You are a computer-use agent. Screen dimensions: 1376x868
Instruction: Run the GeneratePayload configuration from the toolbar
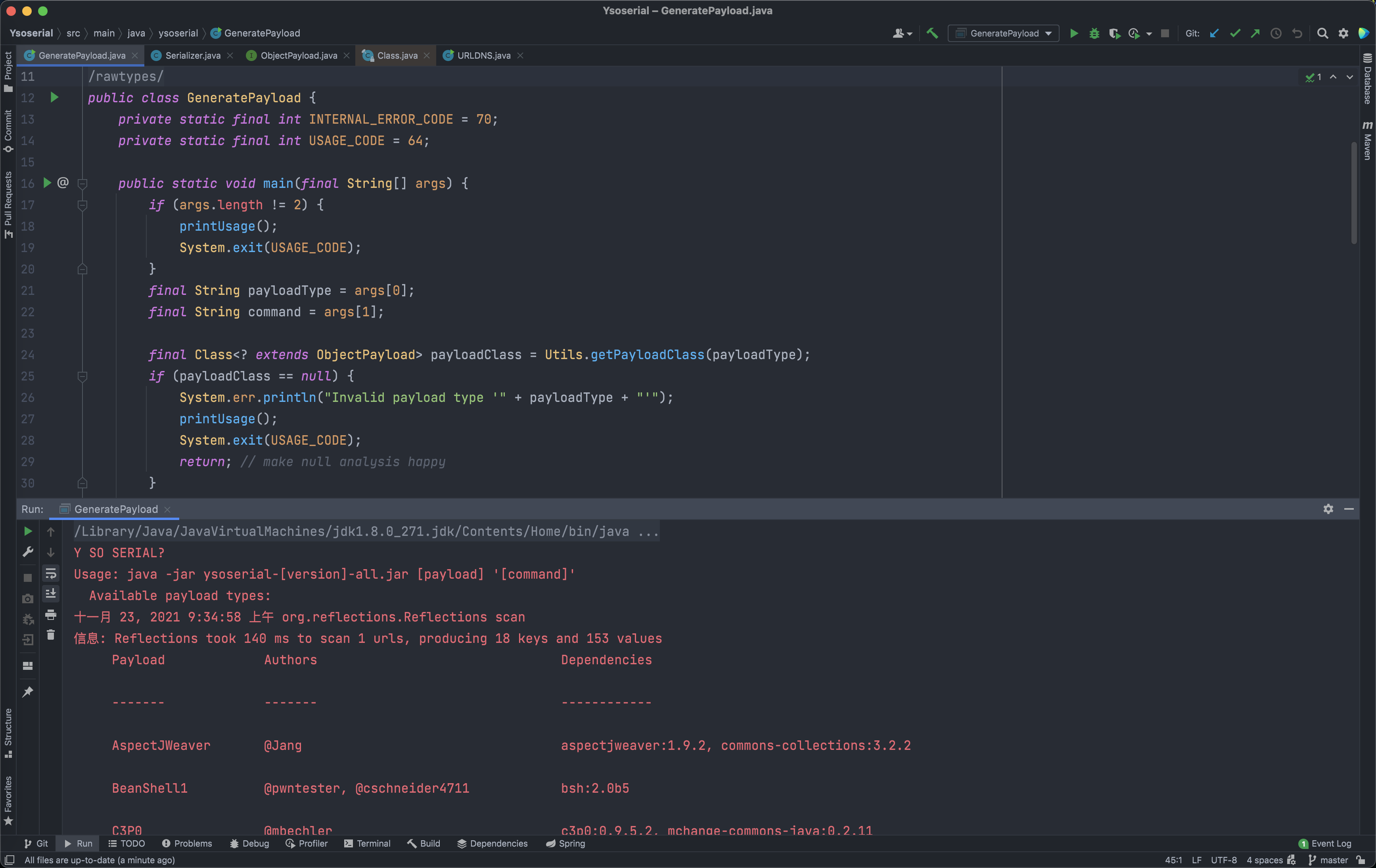point(1074,33)
